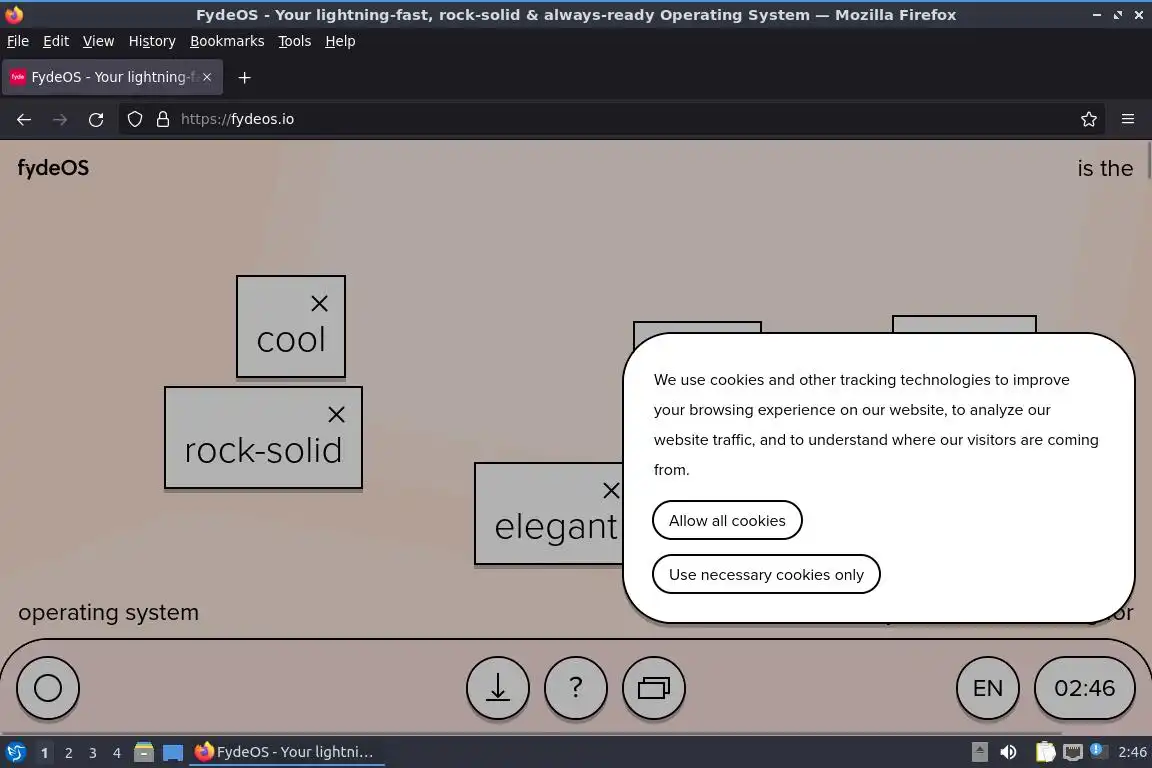The width and height of the screenshot is (1152, 768).
Task: Click the round launcher circle button
Action: (x=48, y=688)
